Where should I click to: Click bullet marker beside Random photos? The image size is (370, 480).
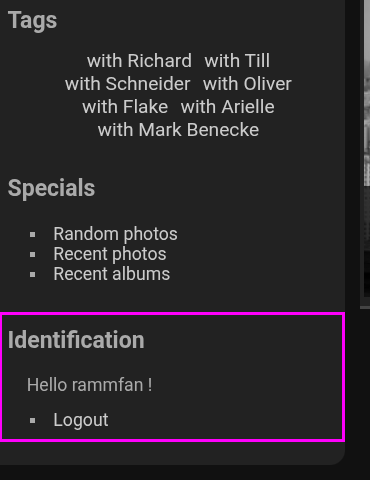point(32,235)
